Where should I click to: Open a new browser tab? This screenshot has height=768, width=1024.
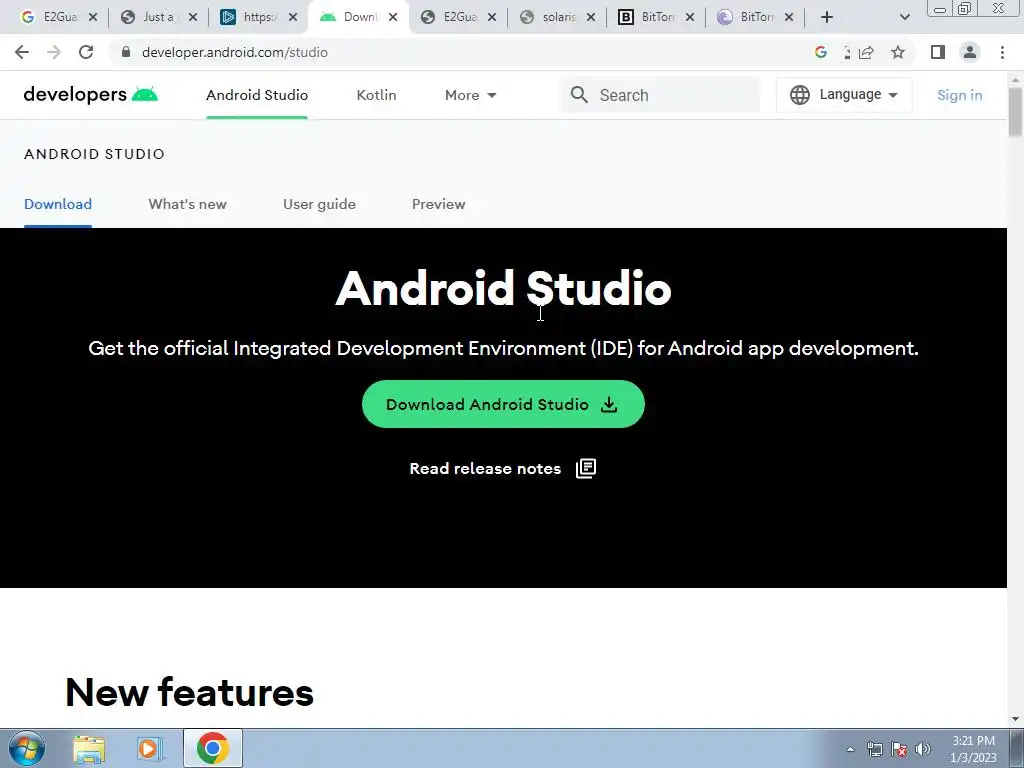point(827,17)
